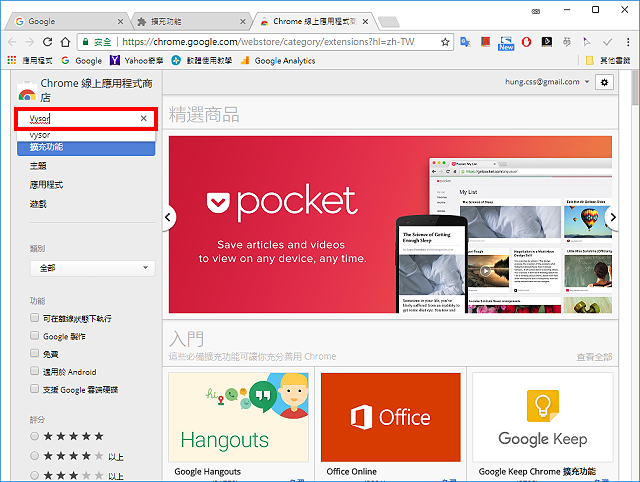Viewport: 640px width, 482px height.
Task: Open the Pocket featured banner
Action: click(x=390, y=224)
